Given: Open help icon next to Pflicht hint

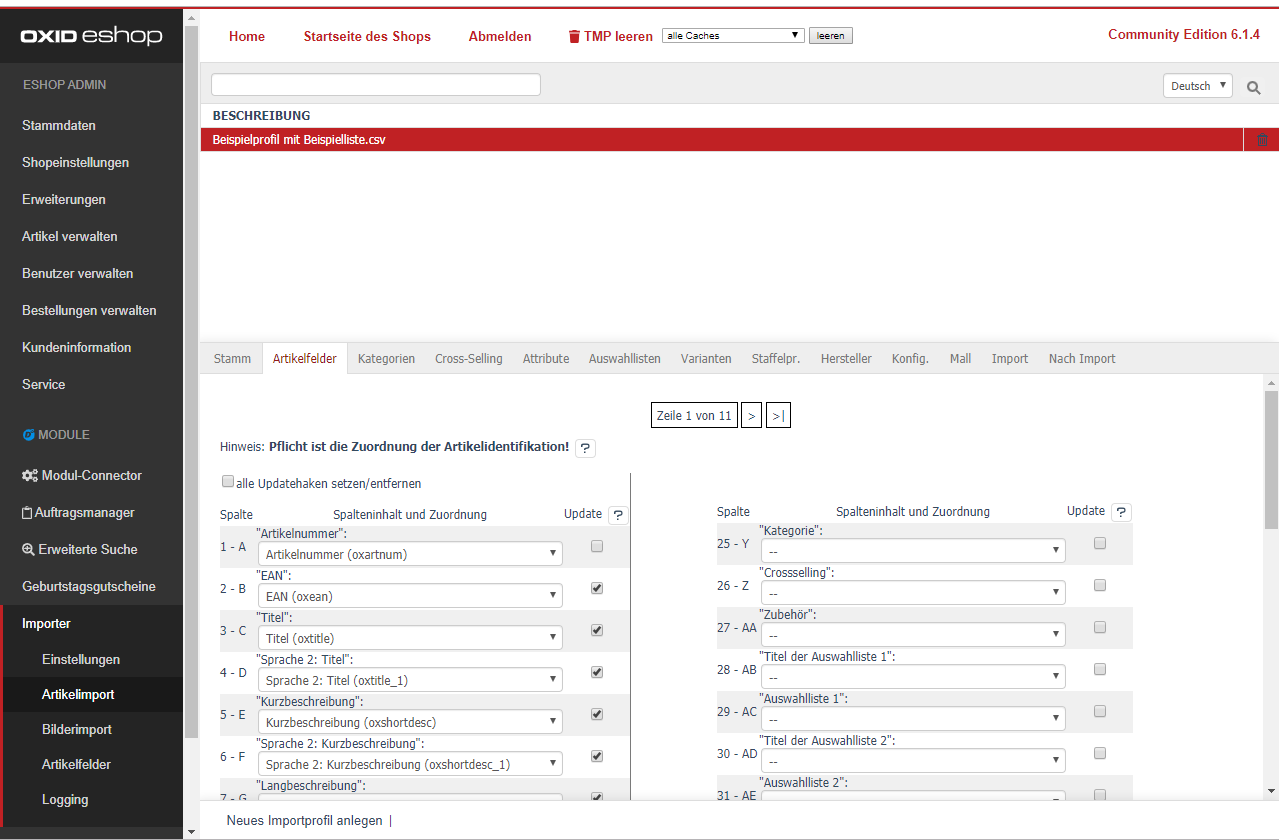Looking at the screenshot, I should [585, 448].
